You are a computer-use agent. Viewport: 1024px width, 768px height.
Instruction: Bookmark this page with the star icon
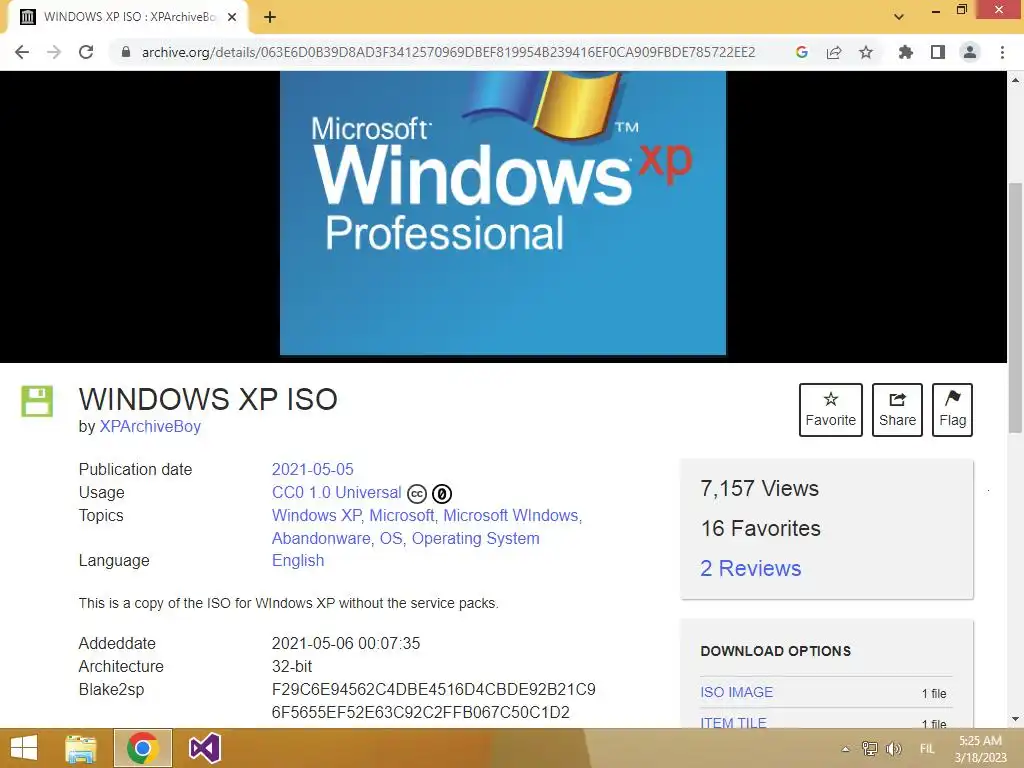[866, 52]
